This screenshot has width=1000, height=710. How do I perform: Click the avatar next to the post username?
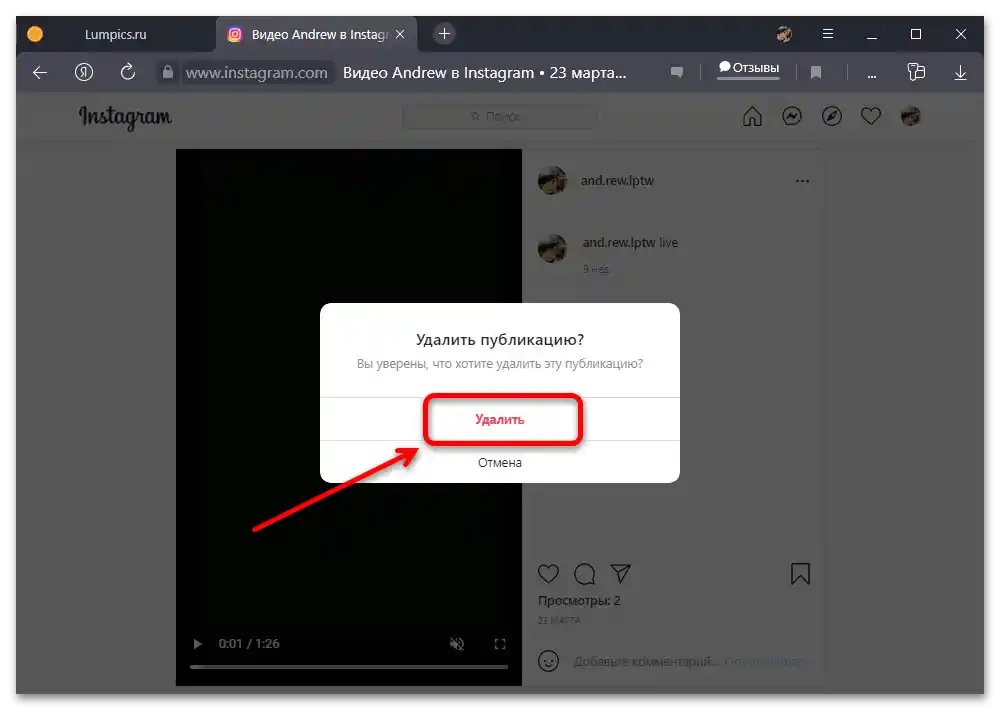(x=552, y=181)
